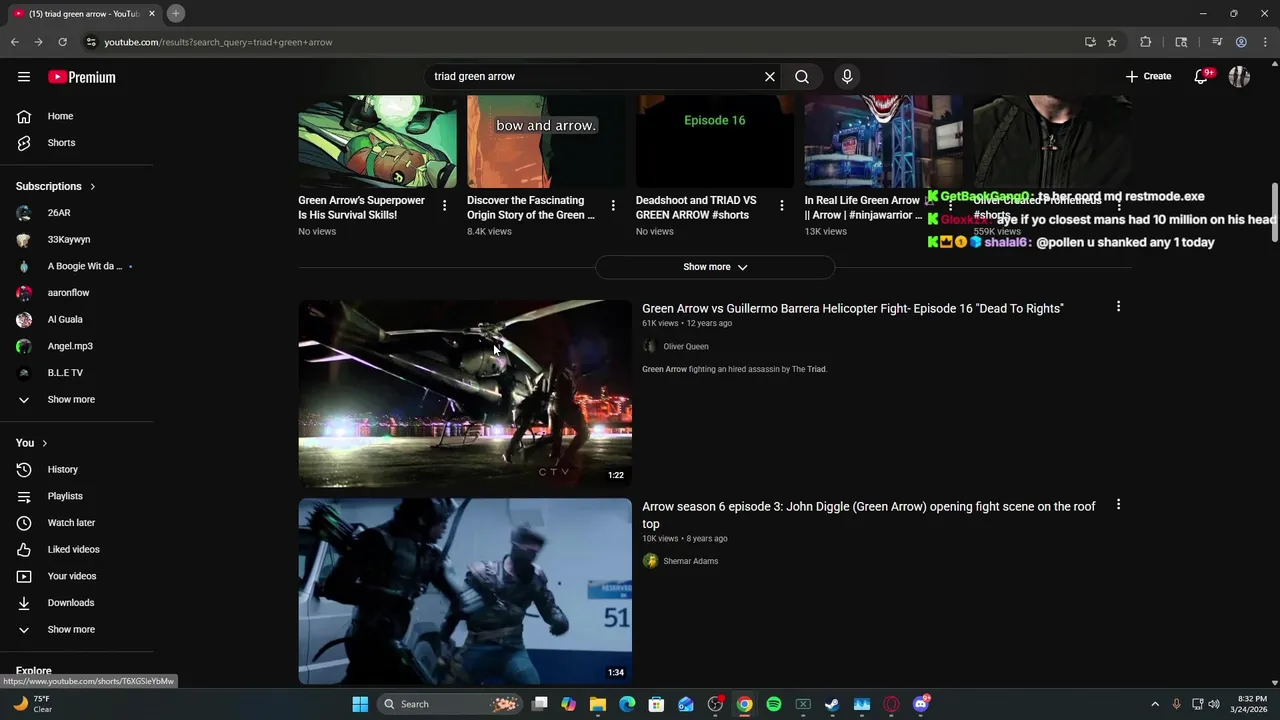Open Chrome extensions puzzle icon
Viewport: 1280px width, 720px height.
click(1146, 42)
